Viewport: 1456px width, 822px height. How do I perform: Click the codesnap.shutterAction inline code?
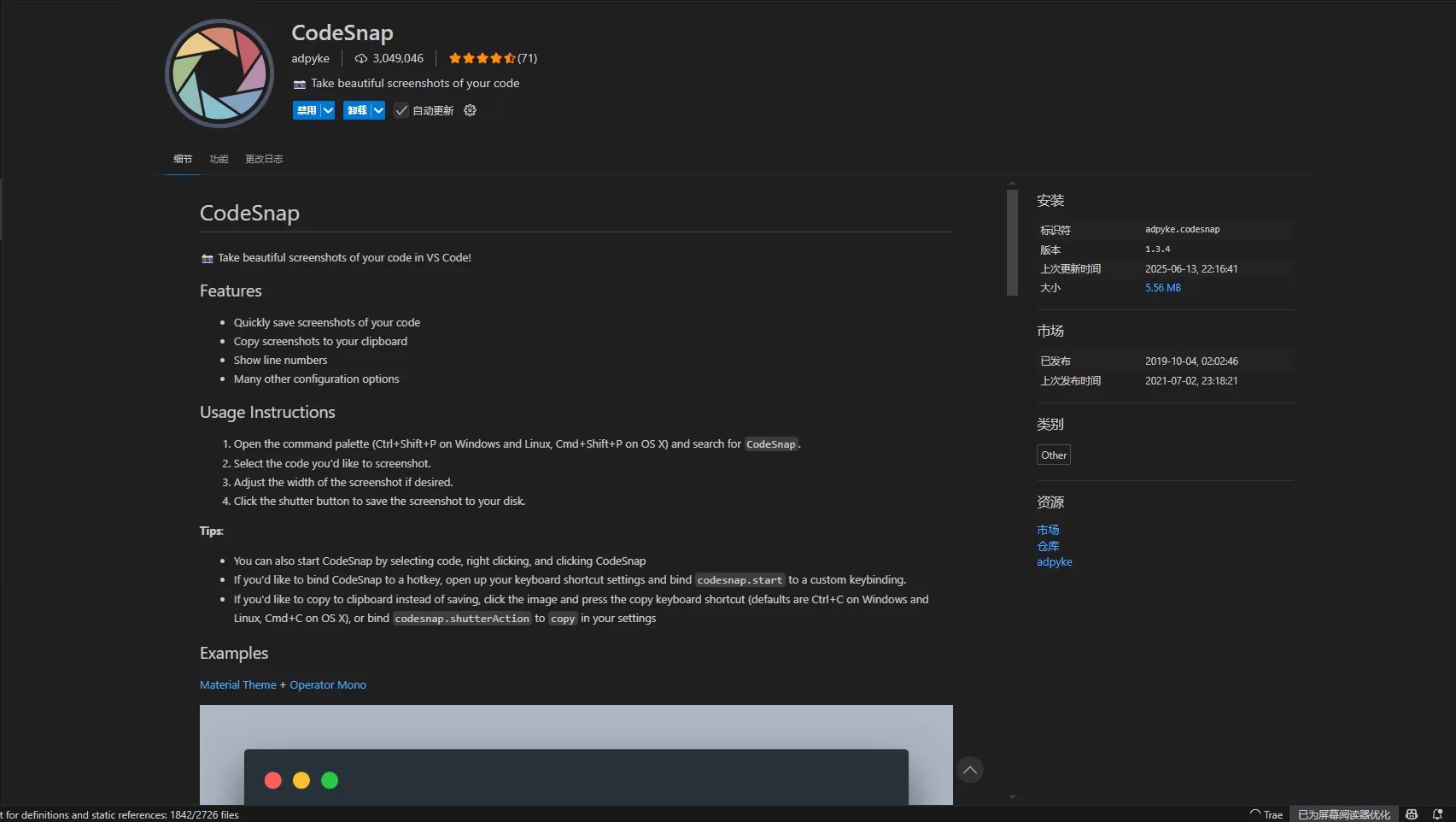pyautogui.click(x=462, y=619)
